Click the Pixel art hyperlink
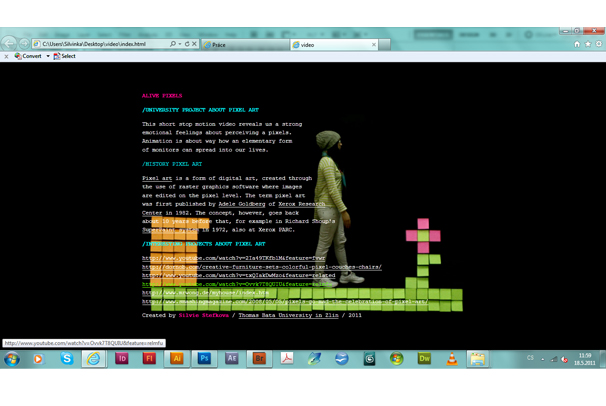 157,178
